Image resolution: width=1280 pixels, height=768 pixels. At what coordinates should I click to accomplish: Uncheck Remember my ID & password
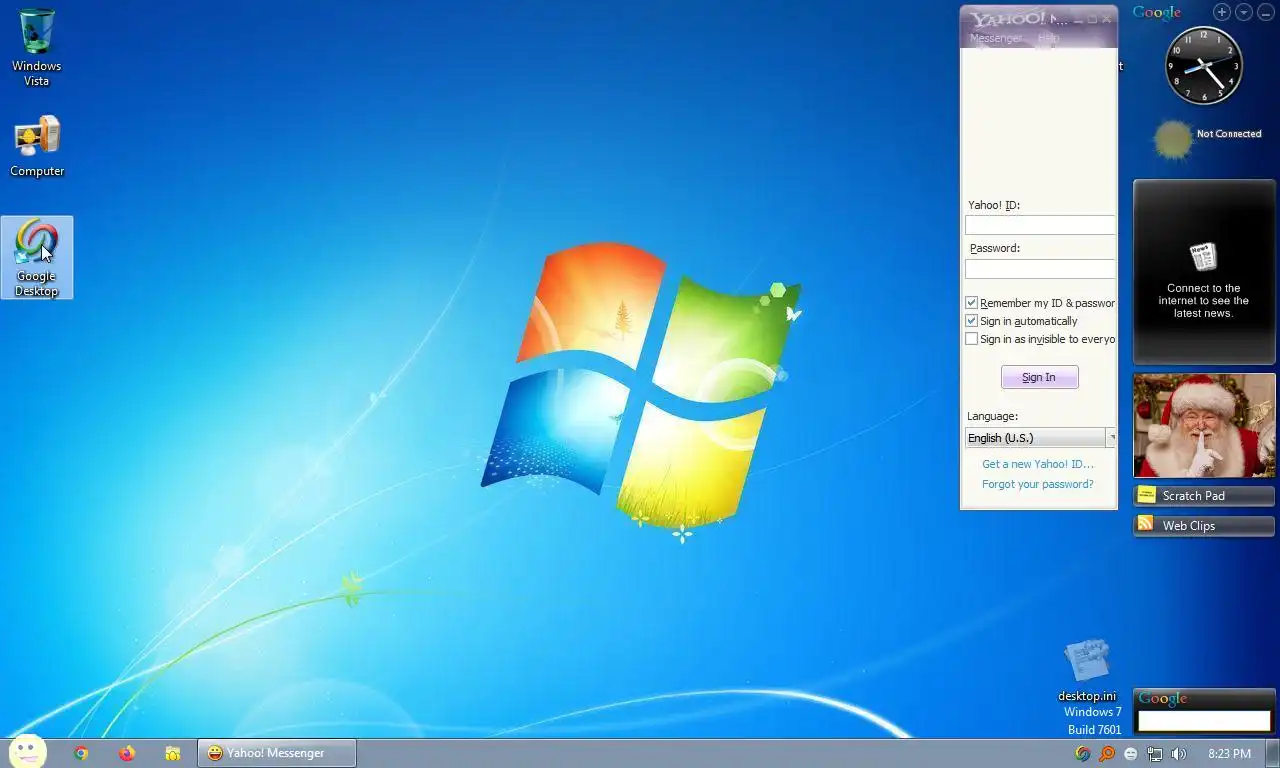click(x=971, y=303)
